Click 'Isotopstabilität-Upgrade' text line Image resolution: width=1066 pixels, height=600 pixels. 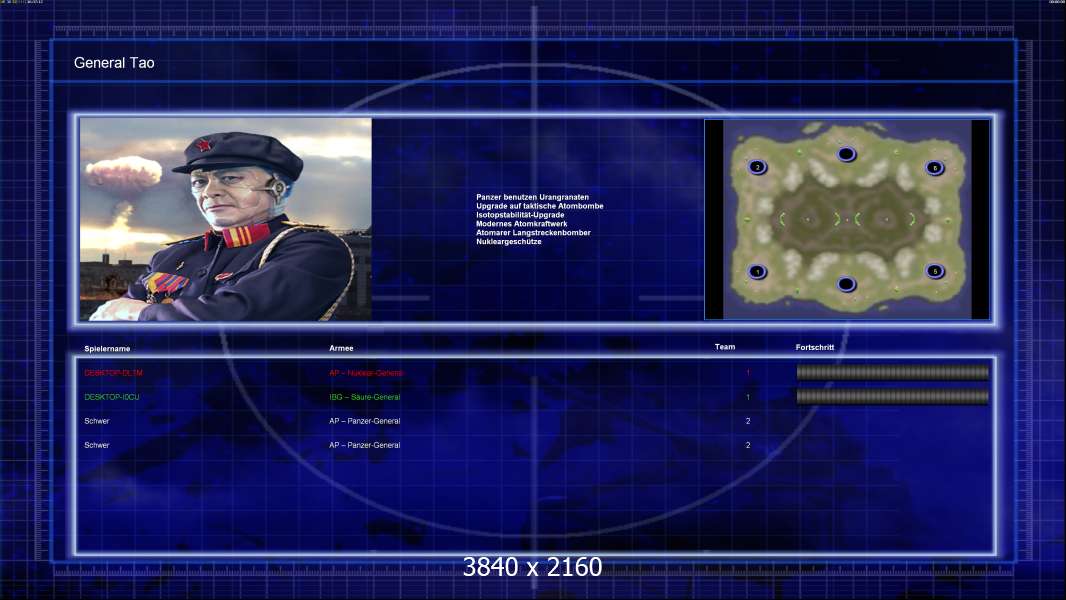tap(520, 215)
